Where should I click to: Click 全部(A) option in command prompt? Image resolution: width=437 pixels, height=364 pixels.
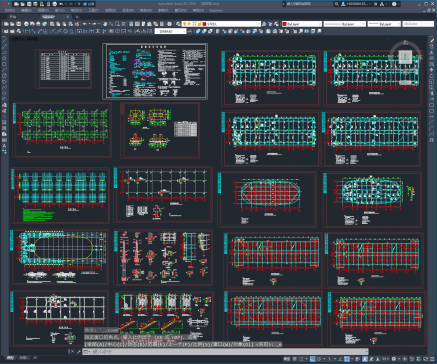(x=95, y=344)
